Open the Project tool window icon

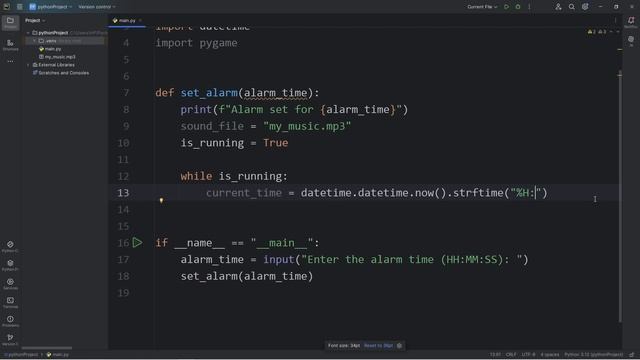tap(10, 22)
